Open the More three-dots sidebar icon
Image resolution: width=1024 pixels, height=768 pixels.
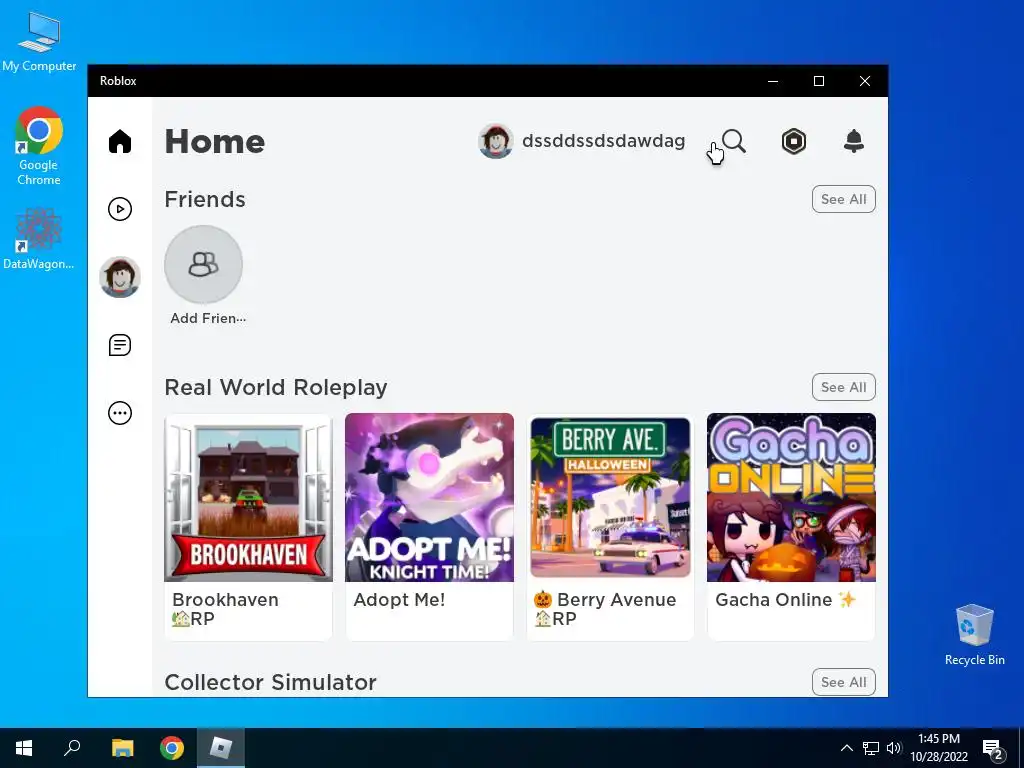coord(120,413)
